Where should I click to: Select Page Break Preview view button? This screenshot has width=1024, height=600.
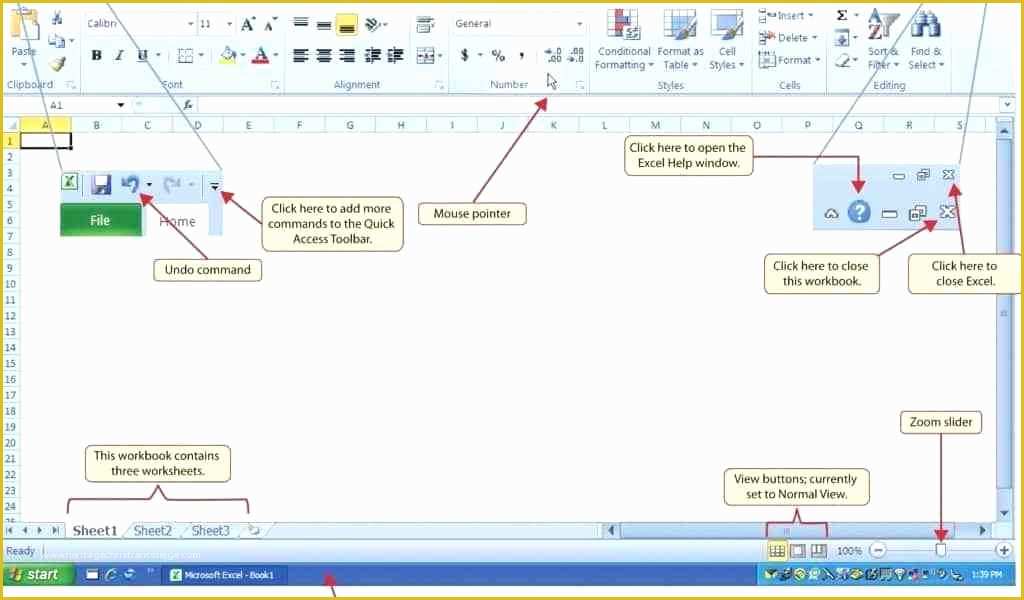click(818, 551)
